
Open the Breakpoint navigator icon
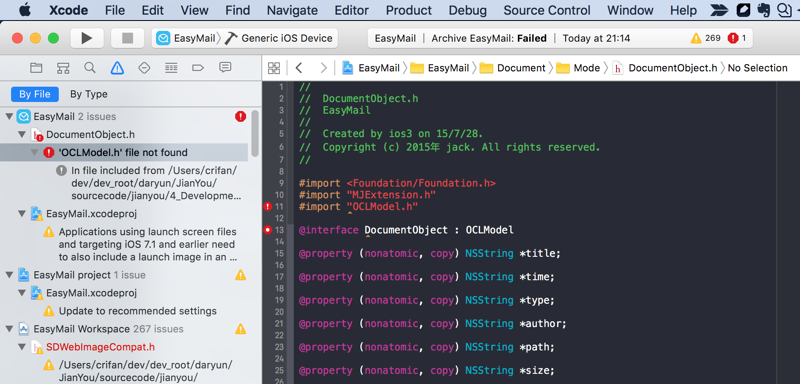[x=198, y=68]
